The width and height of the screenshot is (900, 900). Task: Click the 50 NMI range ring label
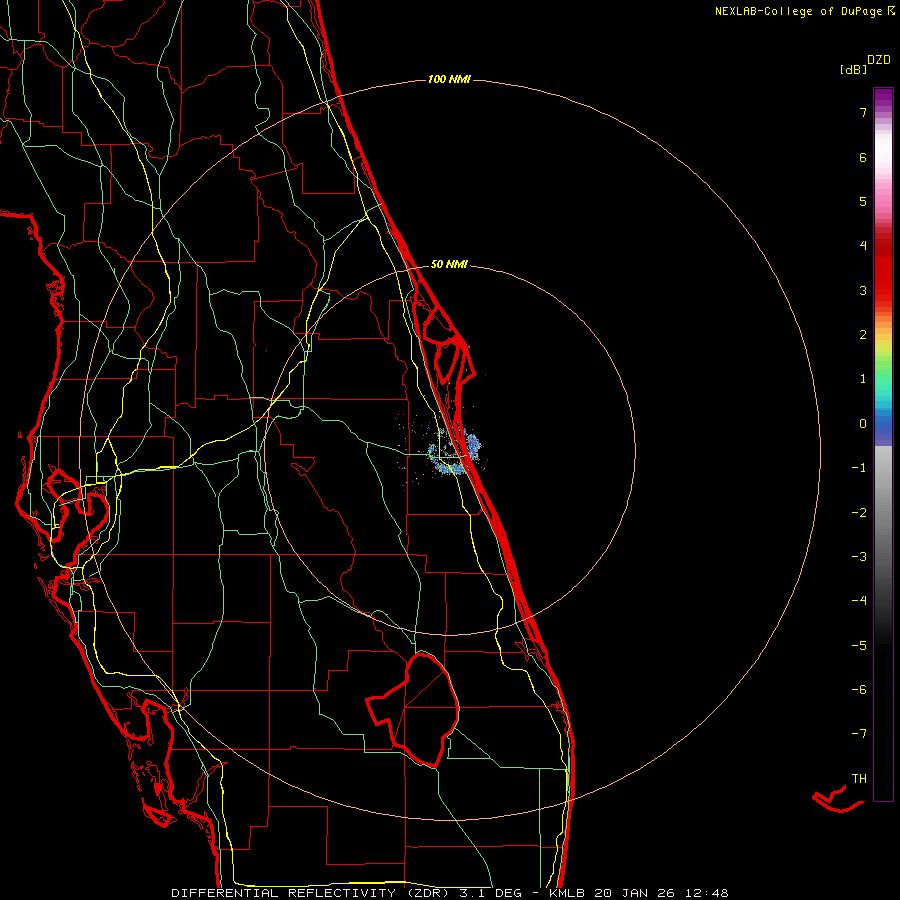click(449, 264)
